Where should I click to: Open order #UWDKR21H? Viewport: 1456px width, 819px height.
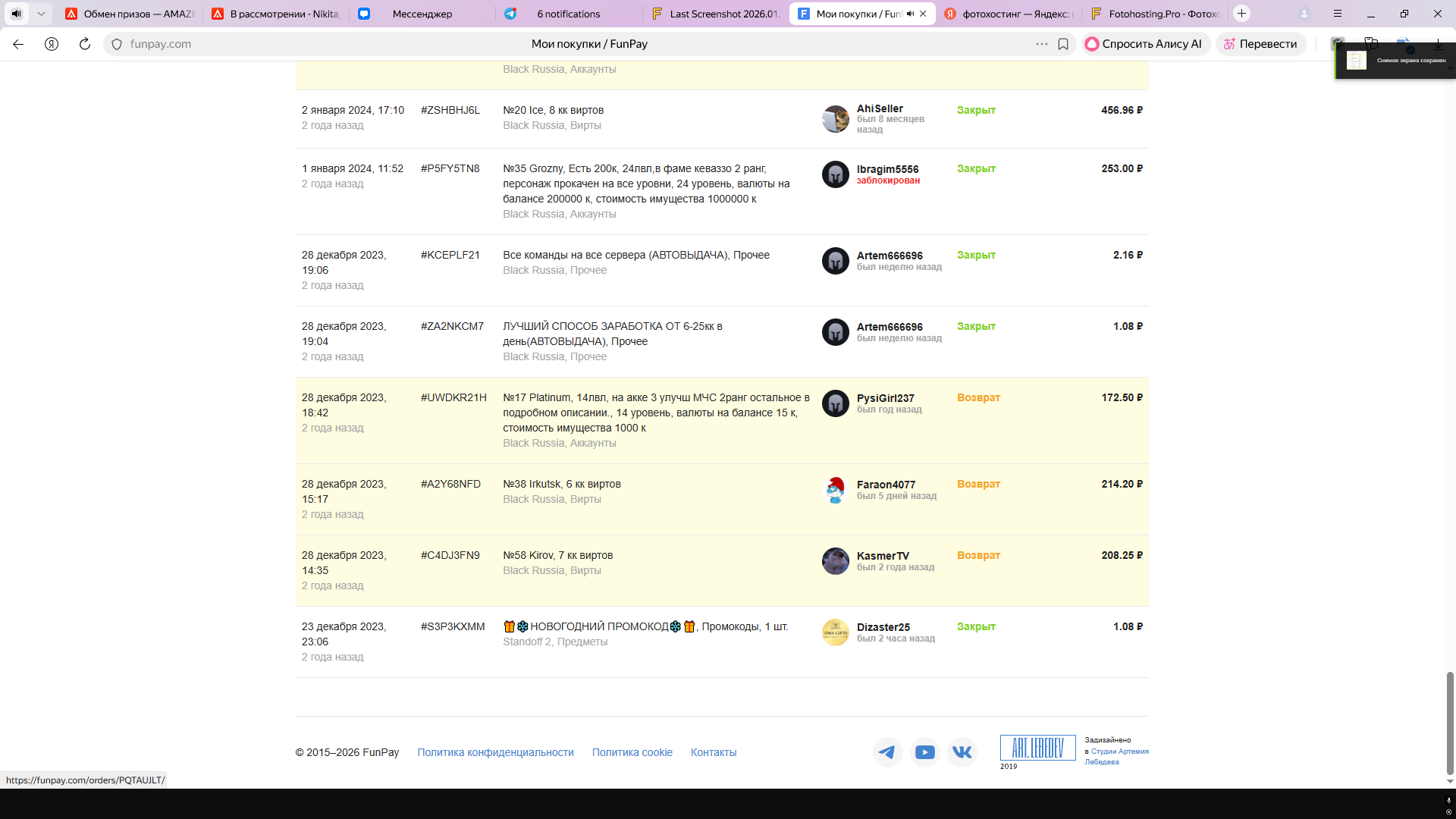(x=453, y=397)
